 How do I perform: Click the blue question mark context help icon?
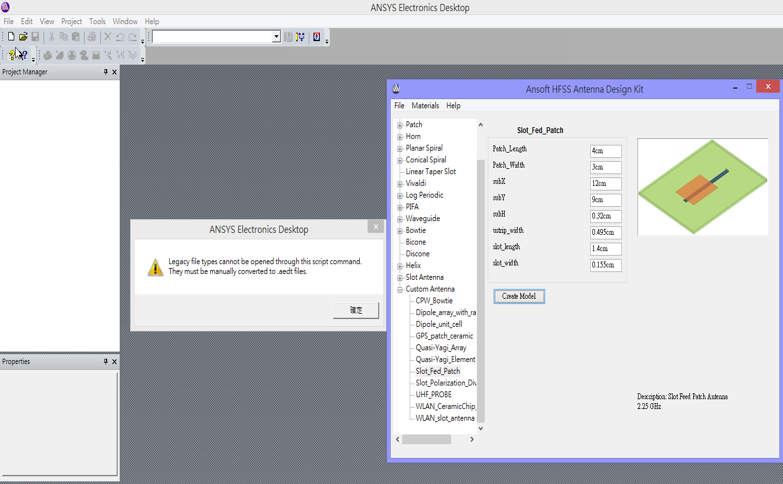(x=23, y=55)
